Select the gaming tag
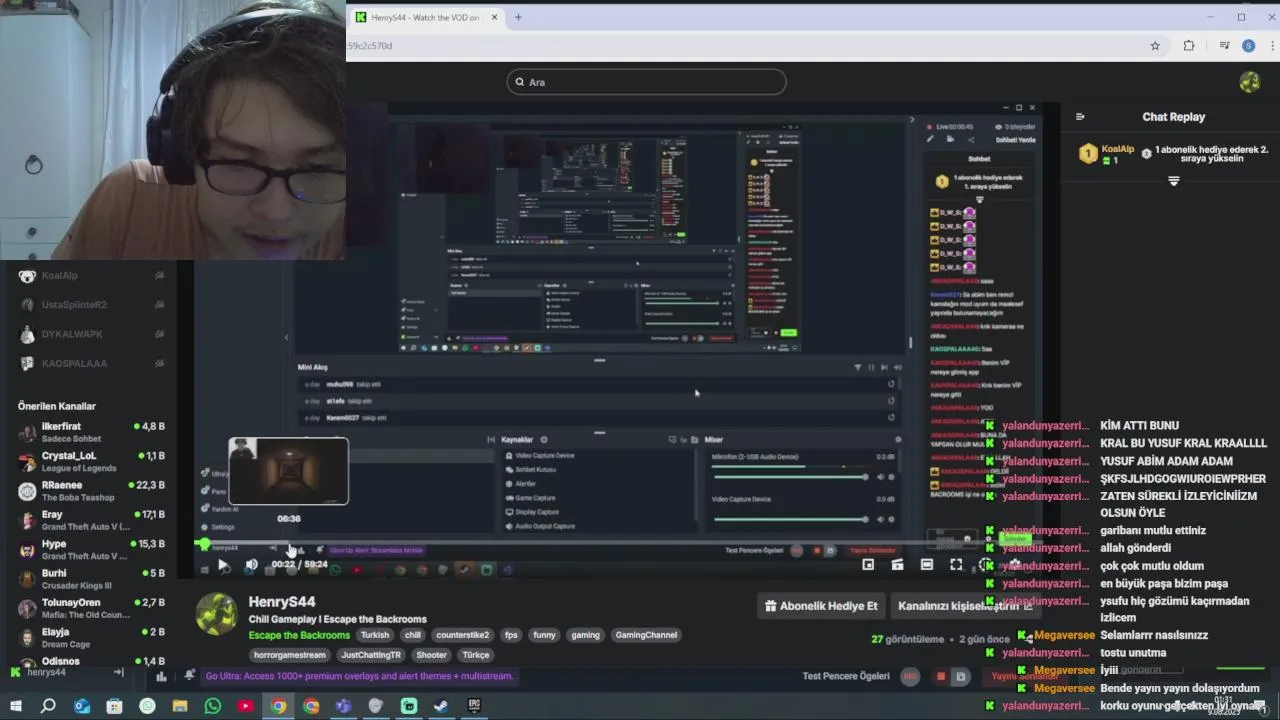 click(x=585, y=635)
